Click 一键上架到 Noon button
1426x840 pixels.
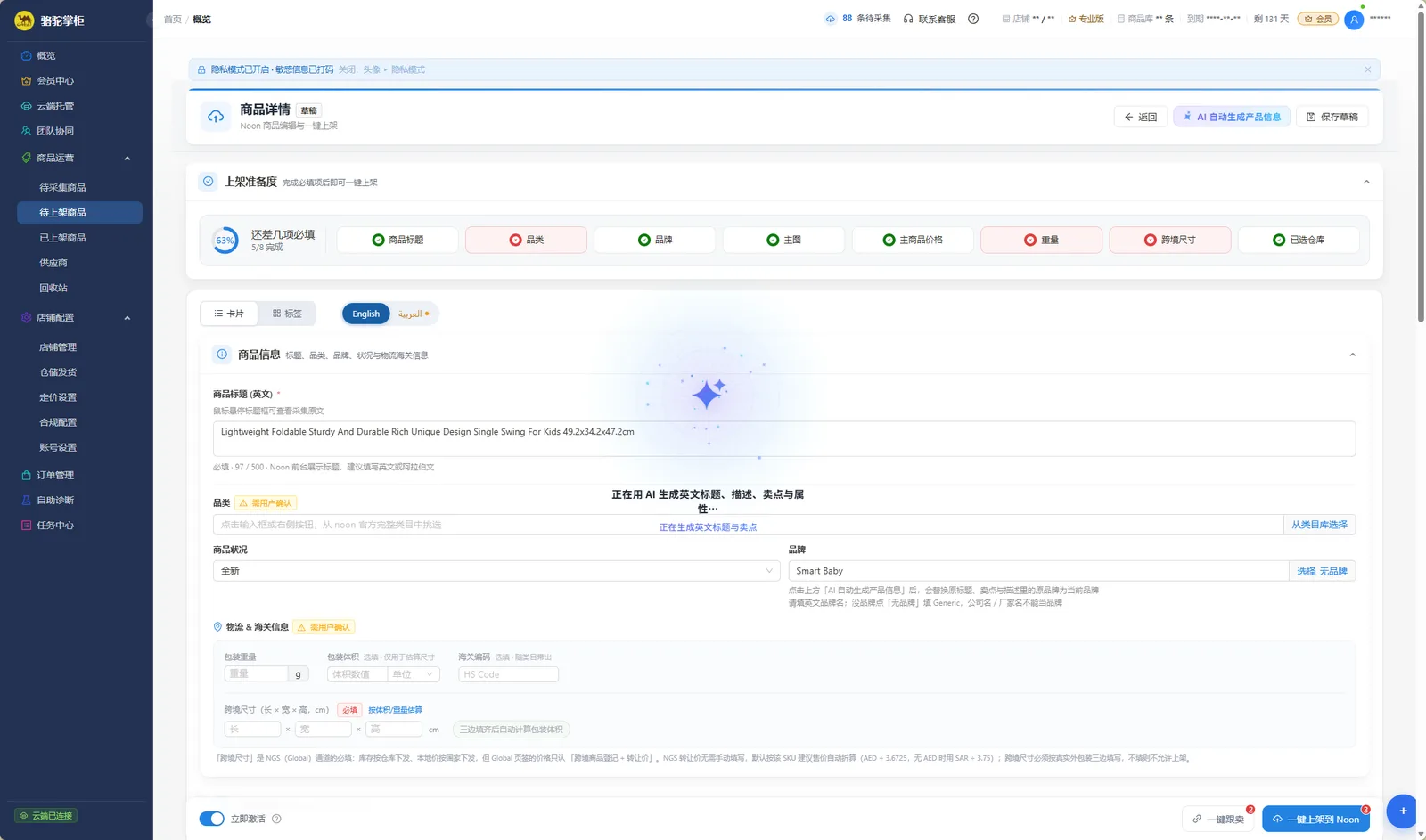click(1315, 820)
